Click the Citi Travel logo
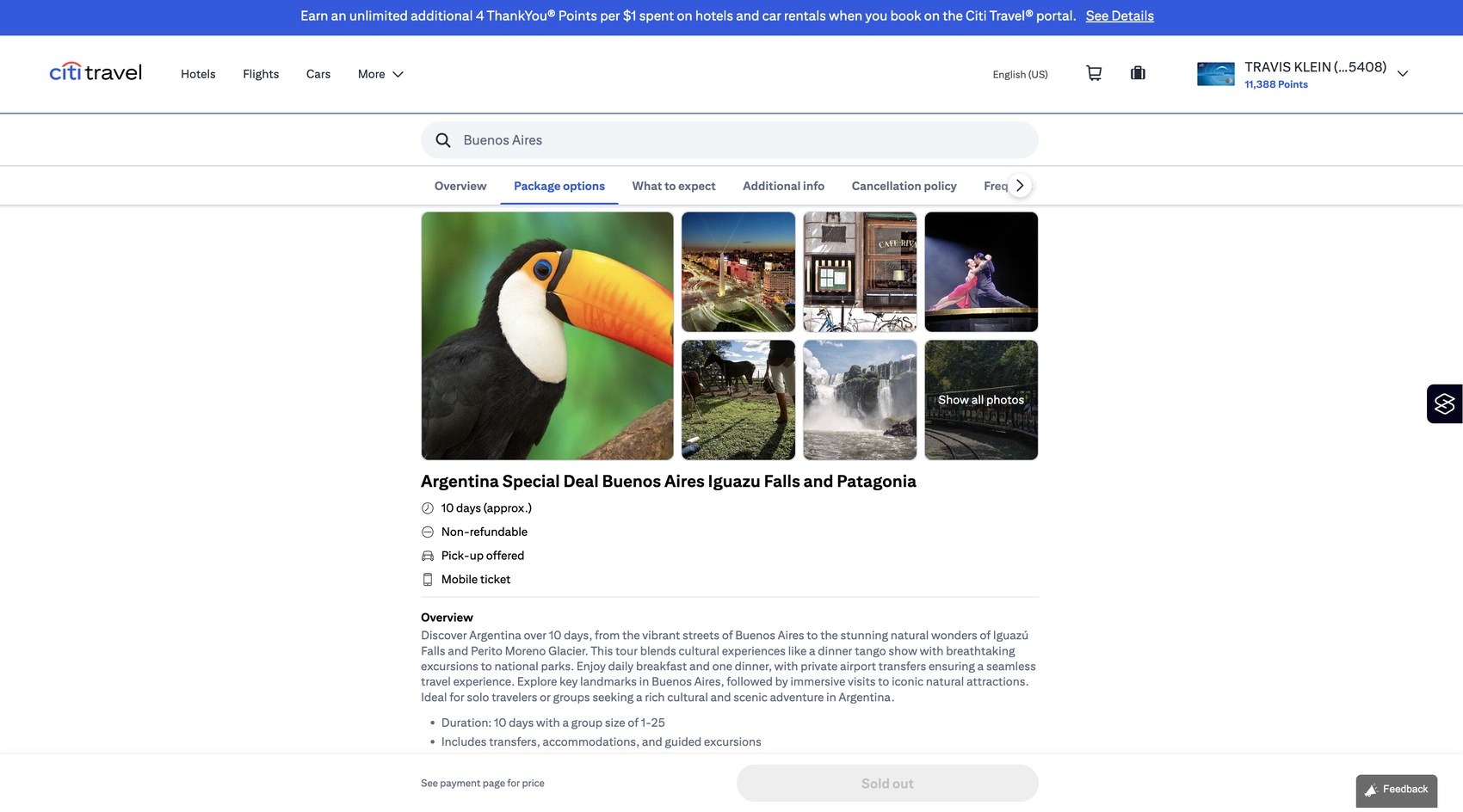Image resolution: width=1463 pixels, height=812 pixels. click(x=96, y=73)
